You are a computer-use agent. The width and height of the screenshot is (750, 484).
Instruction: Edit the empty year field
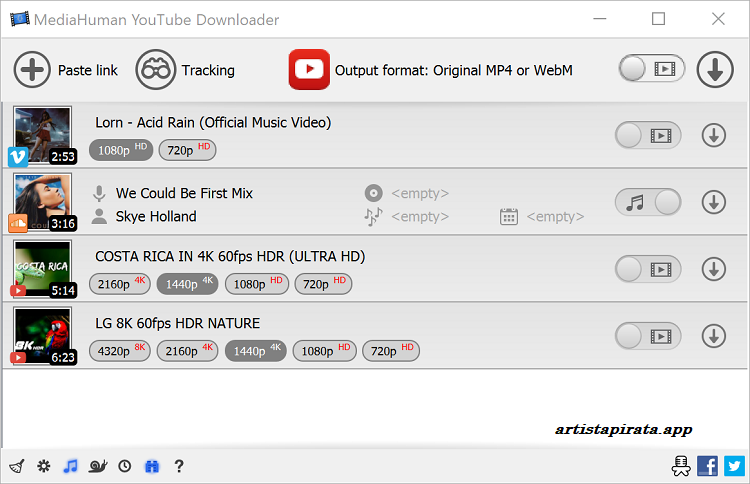click(555, 217)
